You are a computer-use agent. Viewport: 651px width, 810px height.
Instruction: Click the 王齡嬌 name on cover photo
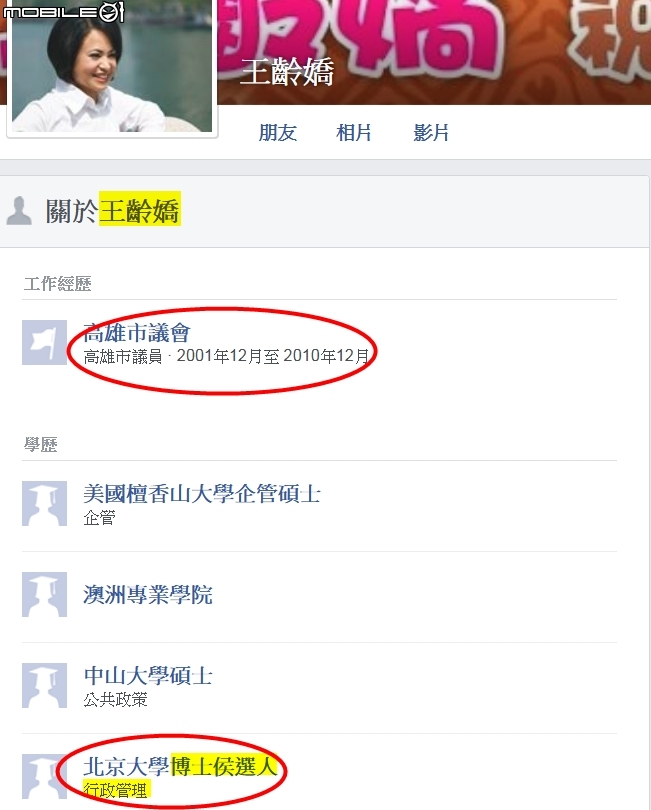(x=287, y=72)
